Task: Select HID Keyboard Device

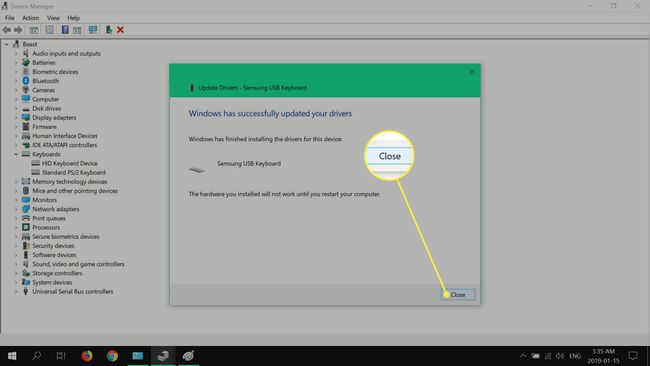Action: click(x=70, y=163)
